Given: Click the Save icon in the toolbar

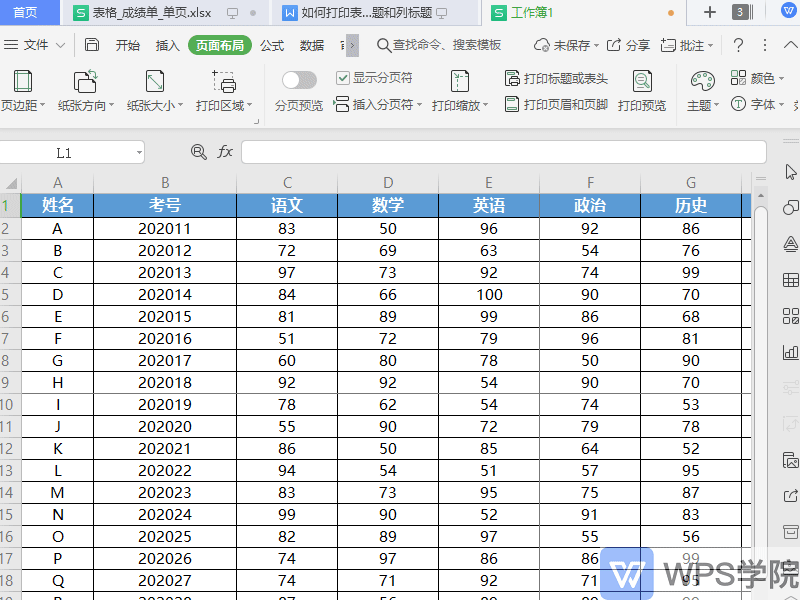Looking at the screenshot, I should click(92, 45).
